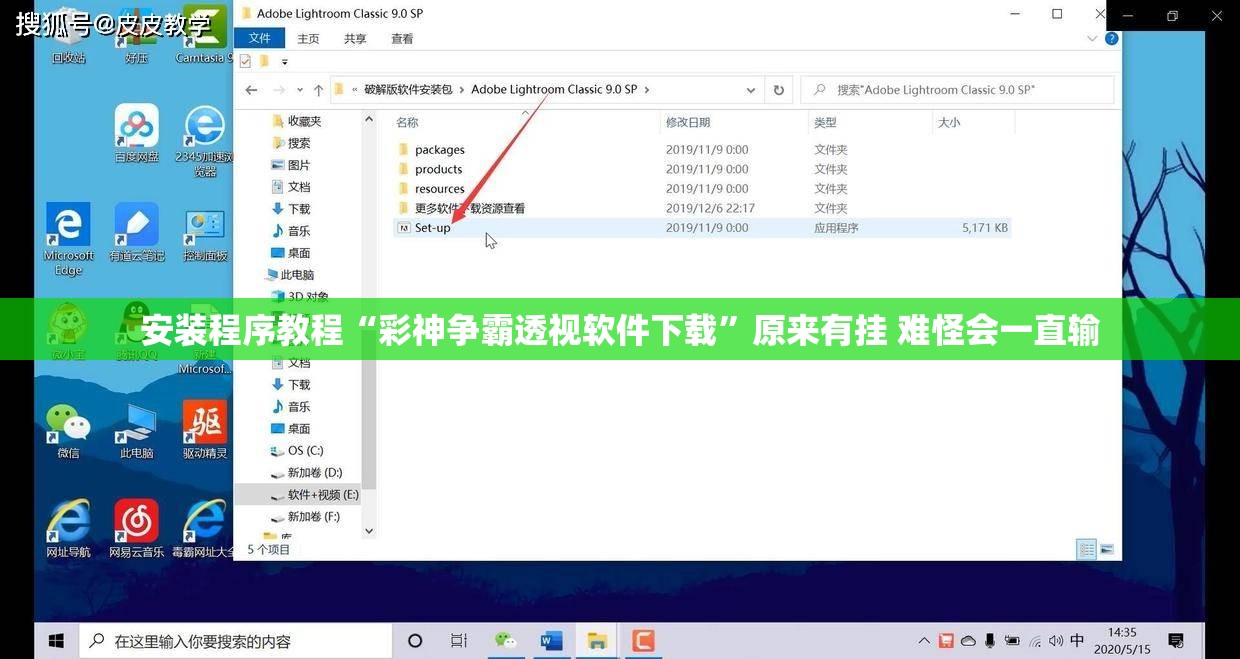Open the recent locations dropdown
Image resolution: width=1240 pixels, height=659 pixels.
click(x=300, y=90)
